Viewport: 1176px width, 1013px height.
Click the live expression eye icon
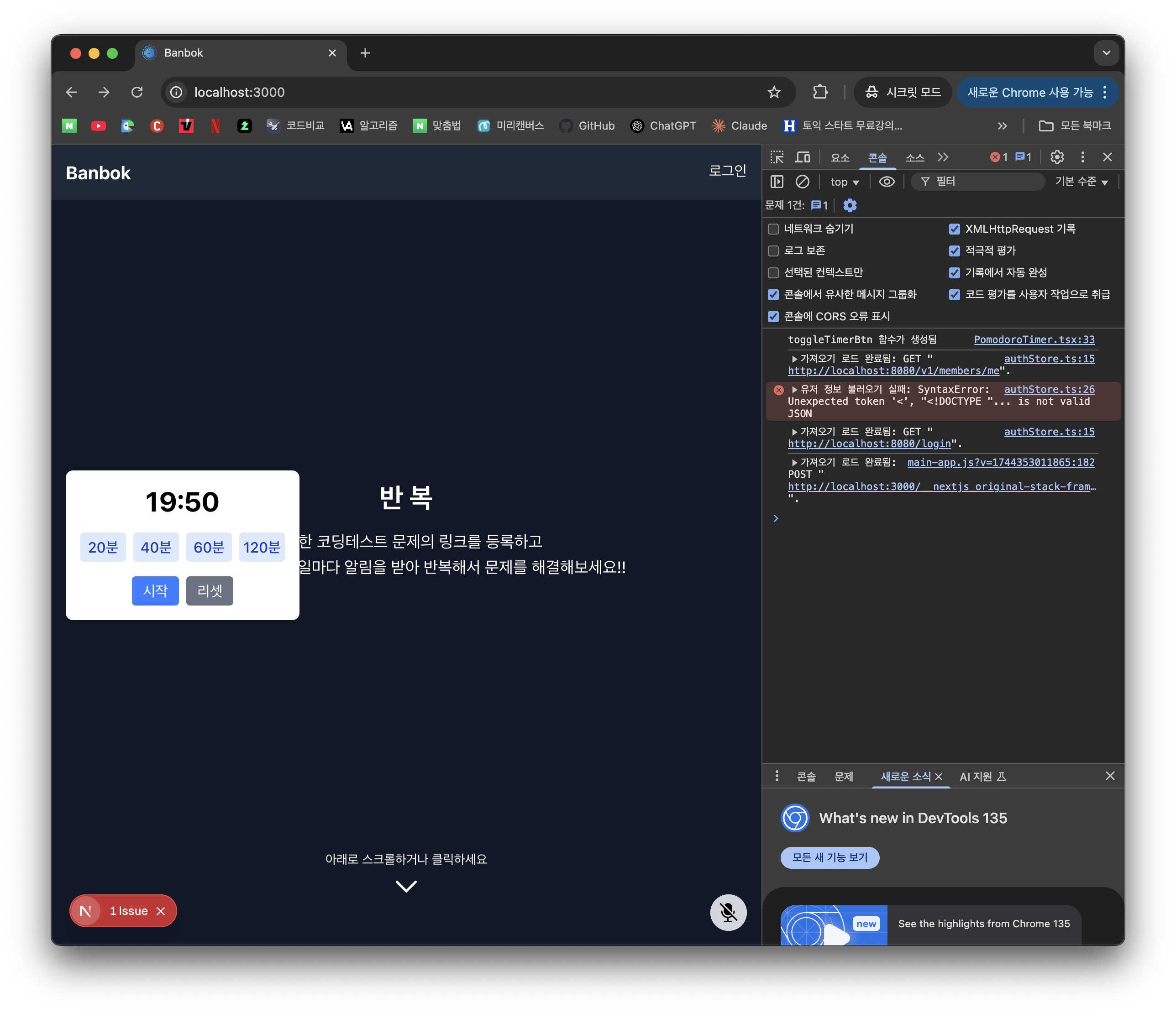tap(887, 182)
